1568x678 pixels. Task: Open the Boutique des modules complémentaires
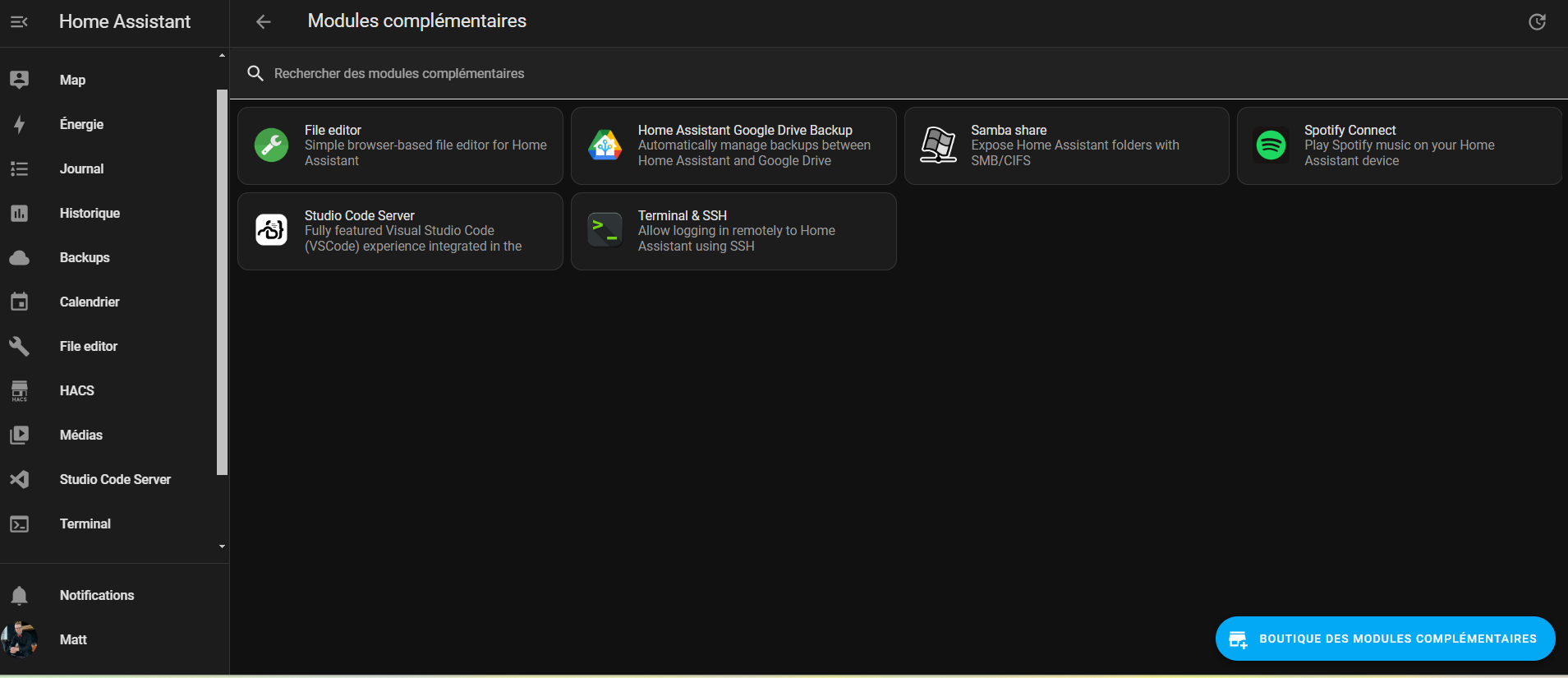click(1385, 639)
